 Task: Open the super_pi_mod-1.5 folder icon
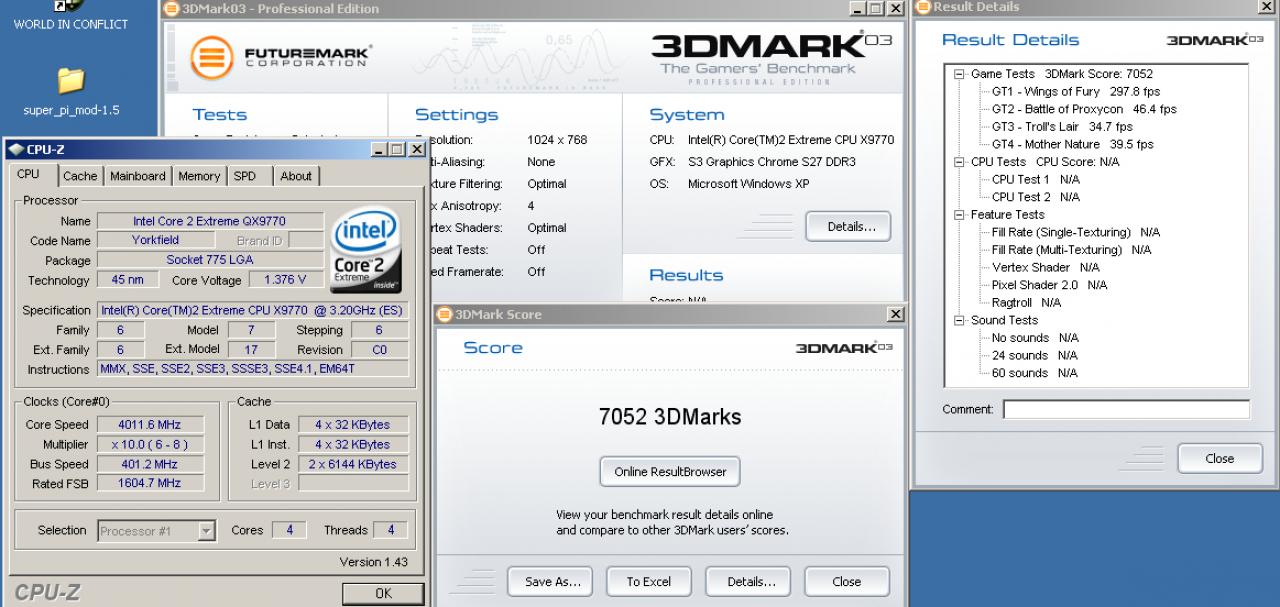click(70, 80)
